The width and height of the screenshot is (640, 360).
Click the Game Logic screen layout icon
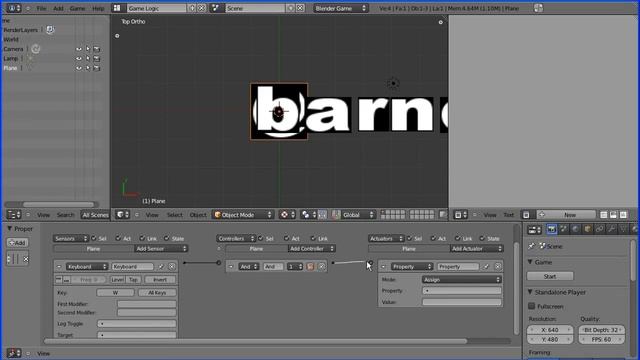click(x=117, y=8)
